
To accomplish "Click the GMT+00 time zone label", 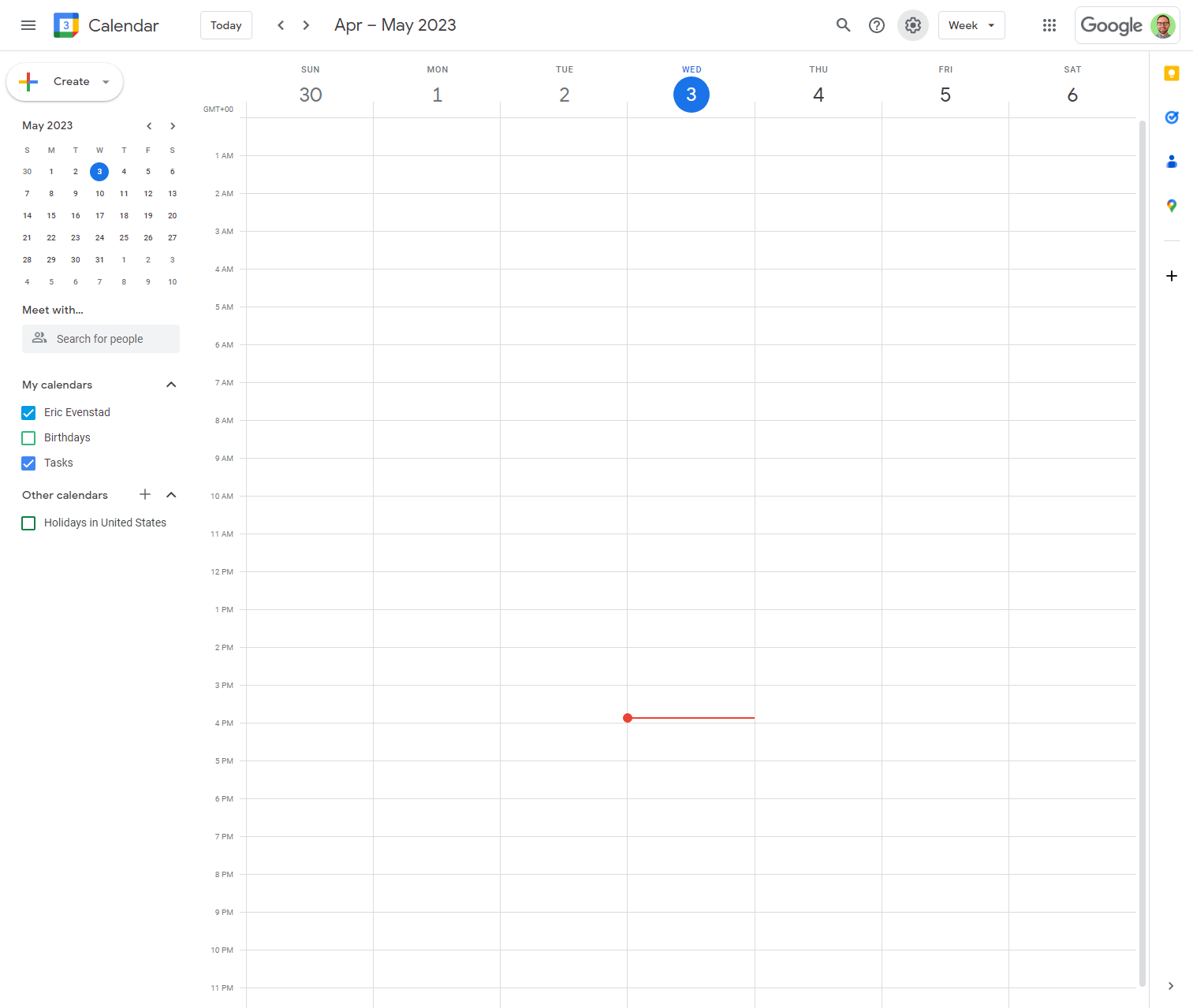I will tap(218, 110).
